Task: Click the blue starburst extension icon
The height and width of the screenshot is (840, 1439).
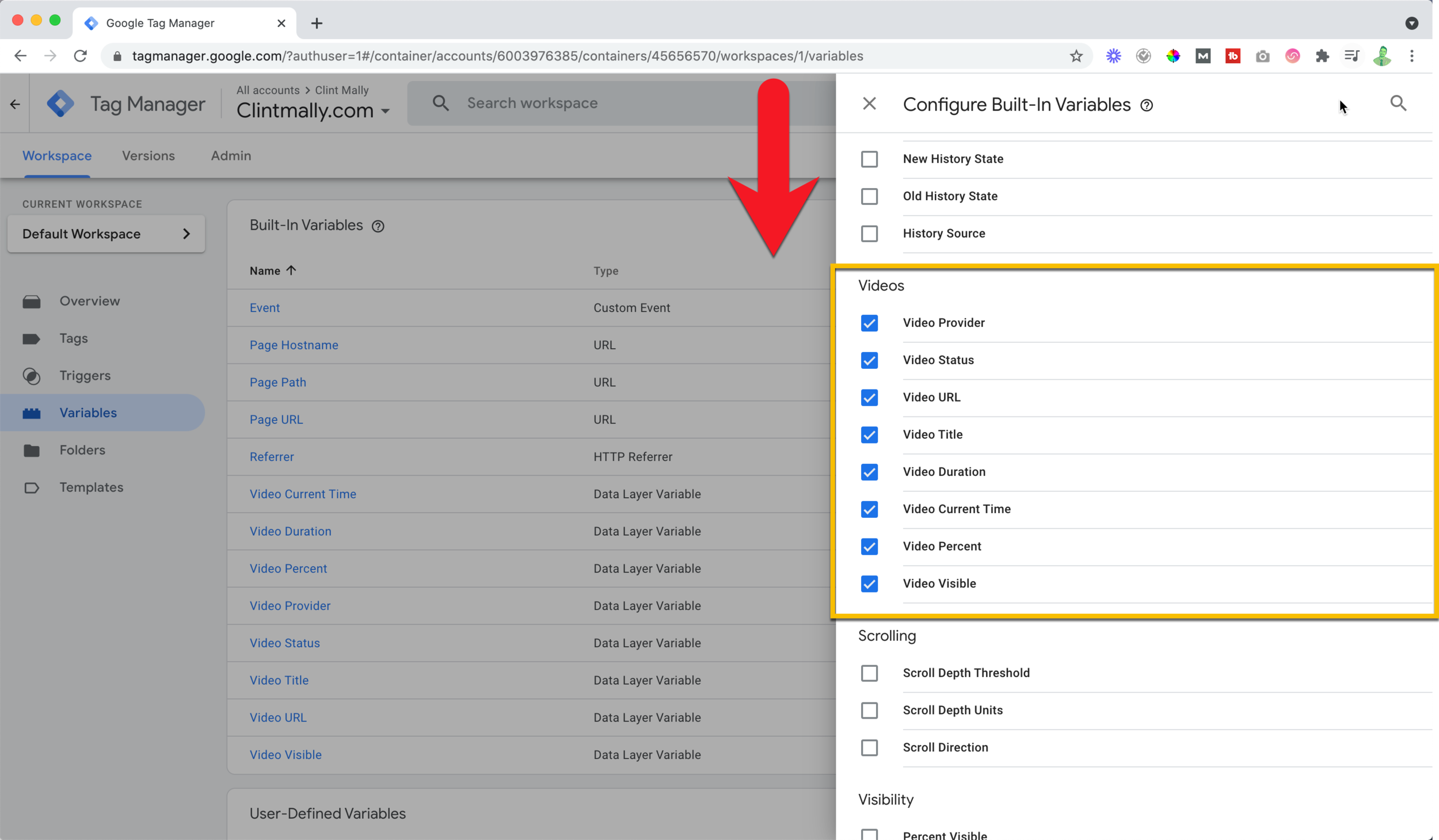Action: tap(1113, 56)
